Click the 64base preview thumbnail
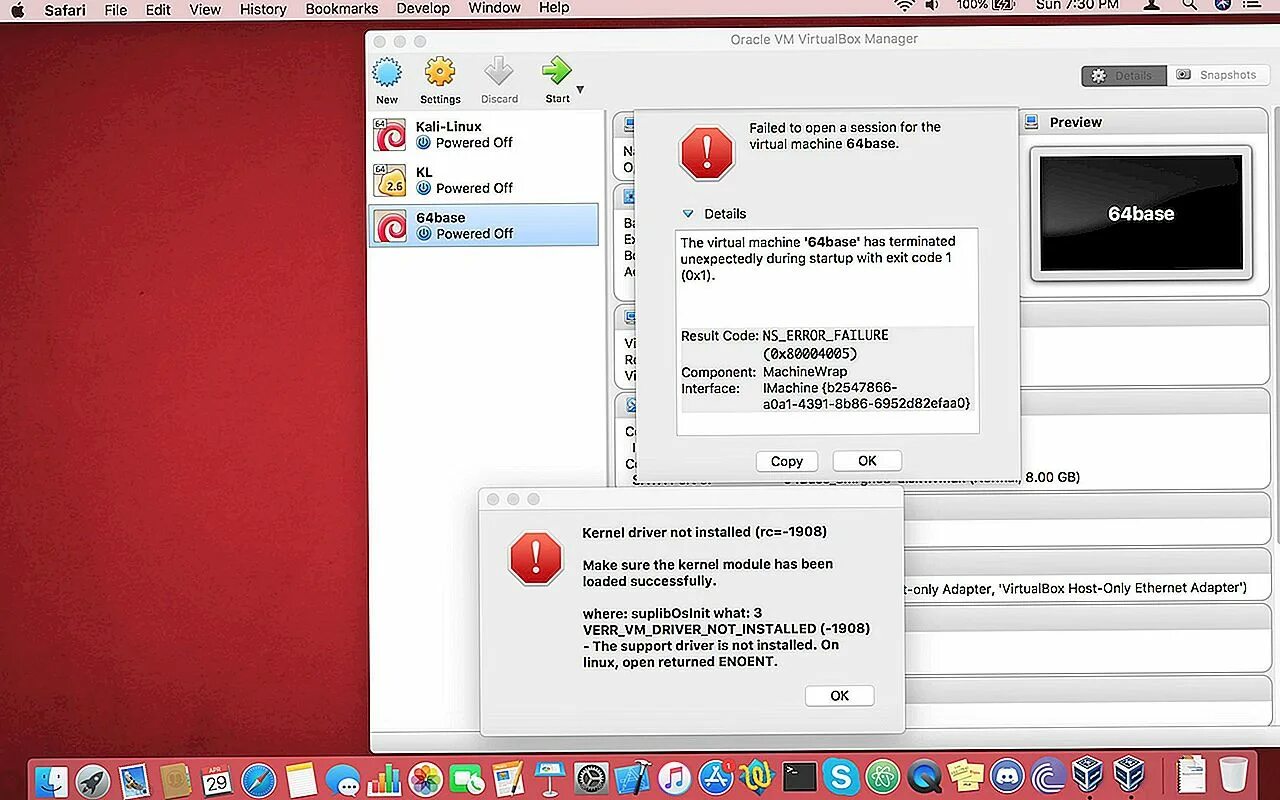1280x800 pixels. tap(1141, 213)
